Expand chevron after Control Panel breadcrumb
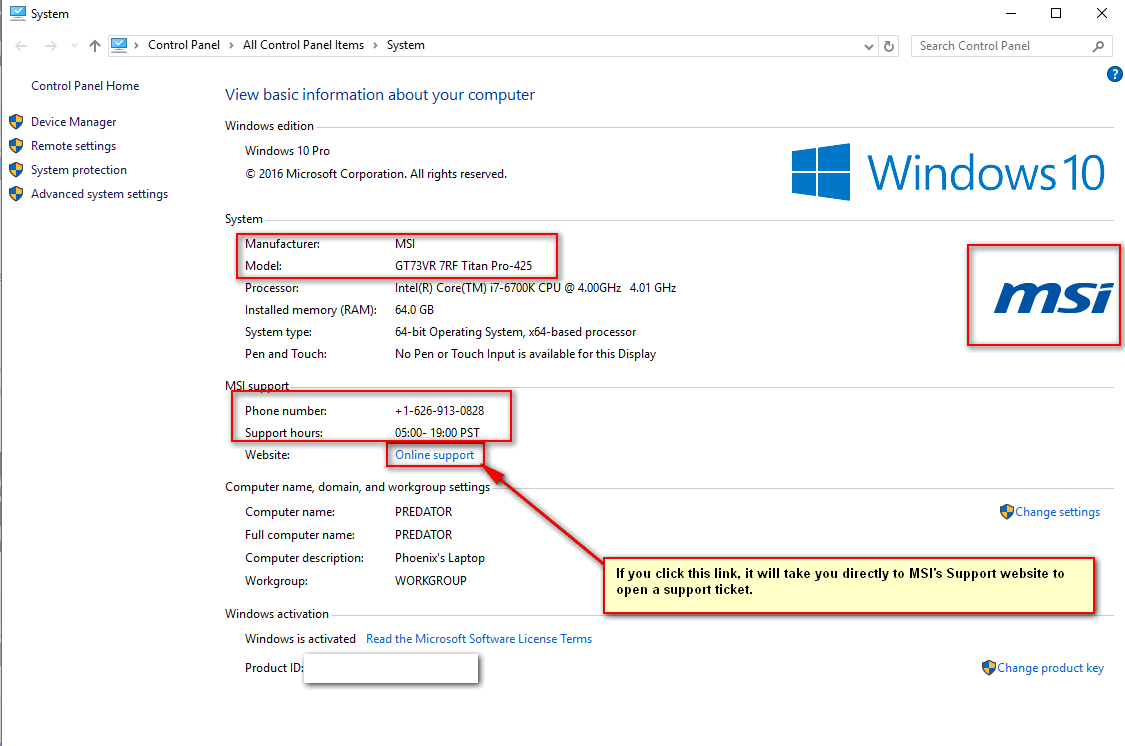This screenshot has height=746, width=1125. tap(231, 46)
